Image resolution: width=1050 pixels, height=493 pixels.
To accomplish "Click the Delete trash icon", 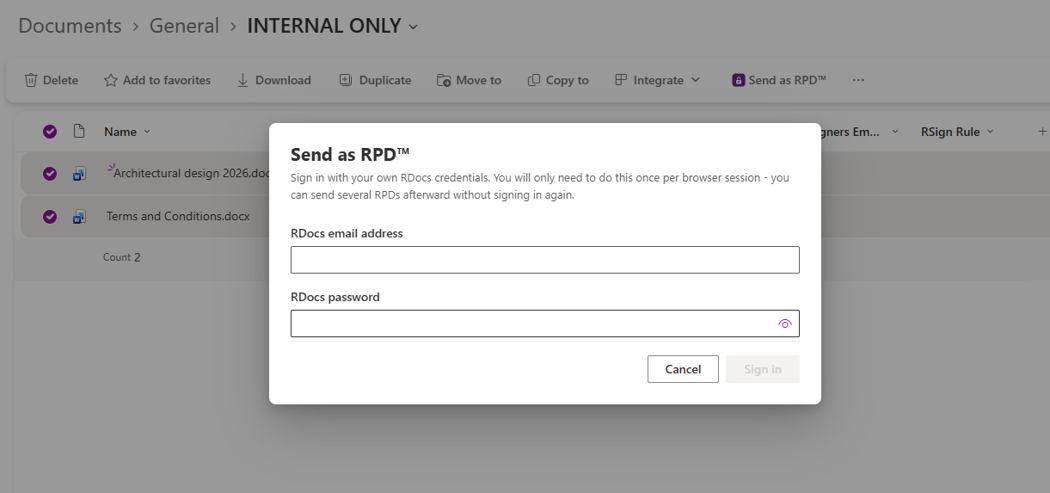I will [31, 80].
